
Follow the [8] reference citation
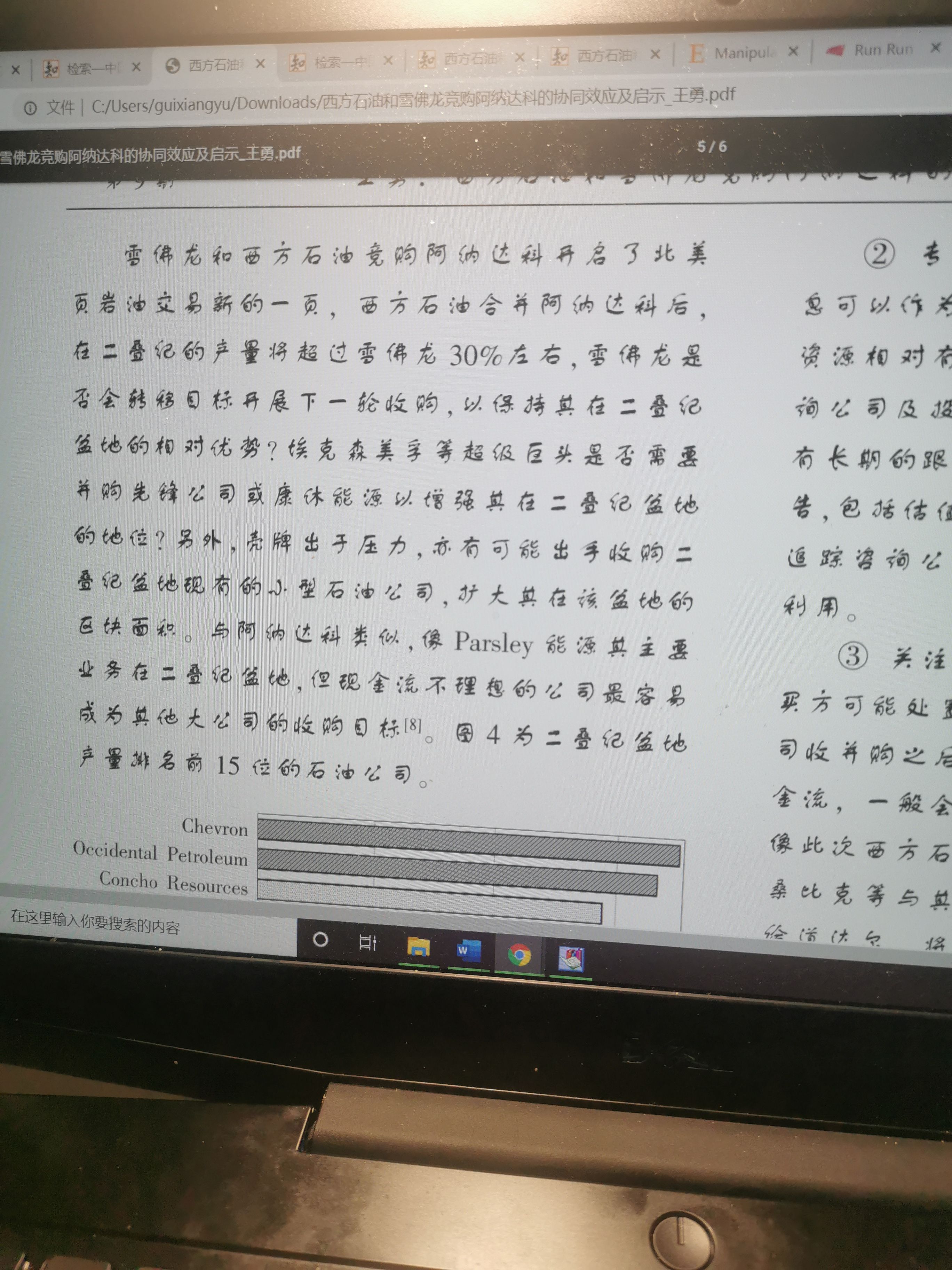click(x=413, y=725)
